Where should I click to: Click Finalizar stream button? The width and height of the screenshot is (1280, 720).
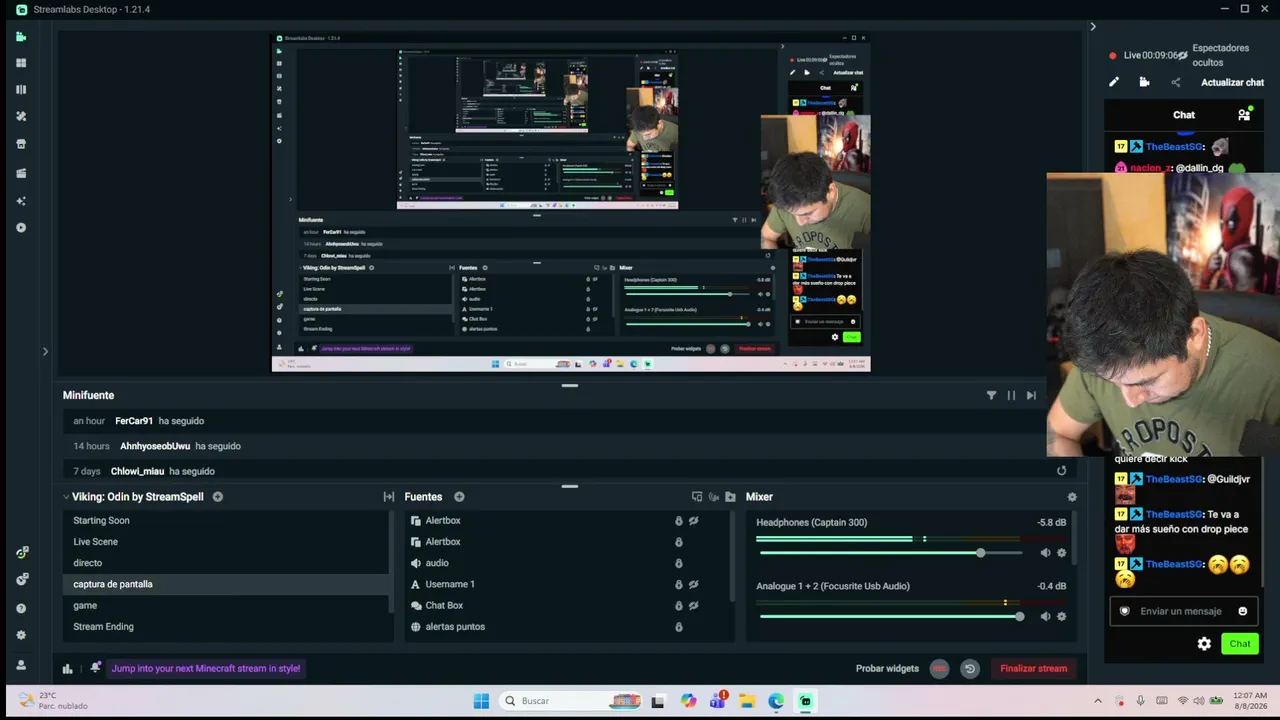pyautogui.click(x=1033, y=669)
